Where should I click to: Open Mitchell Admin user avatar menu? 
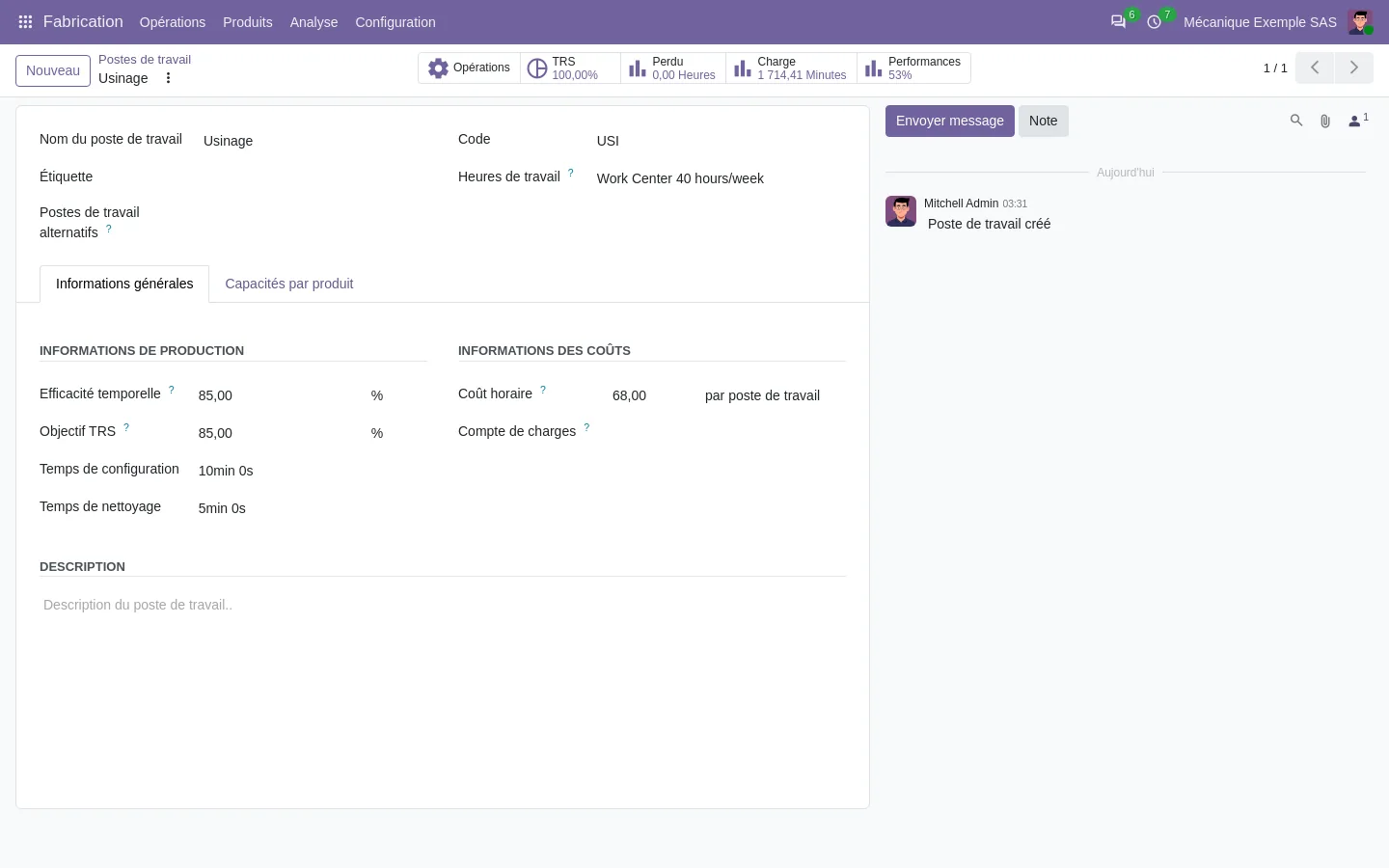[1360, 21]
